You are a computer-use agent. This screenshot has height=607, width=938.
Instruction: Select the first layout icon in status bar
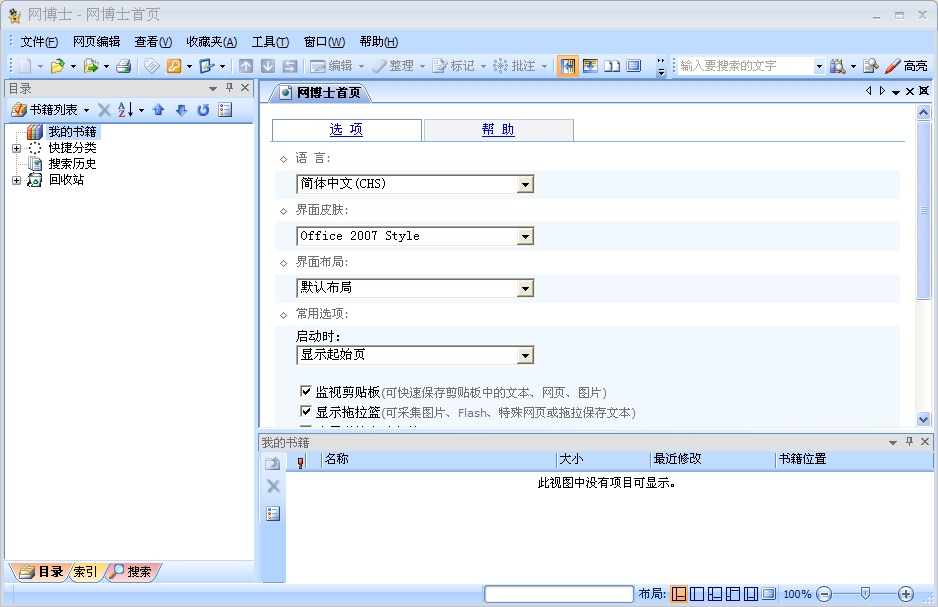tap(679, 594)
